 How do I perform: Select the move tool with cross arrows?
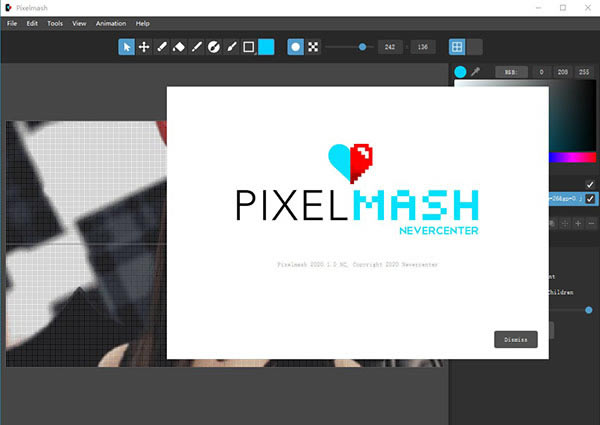click(x=144, y=47)
